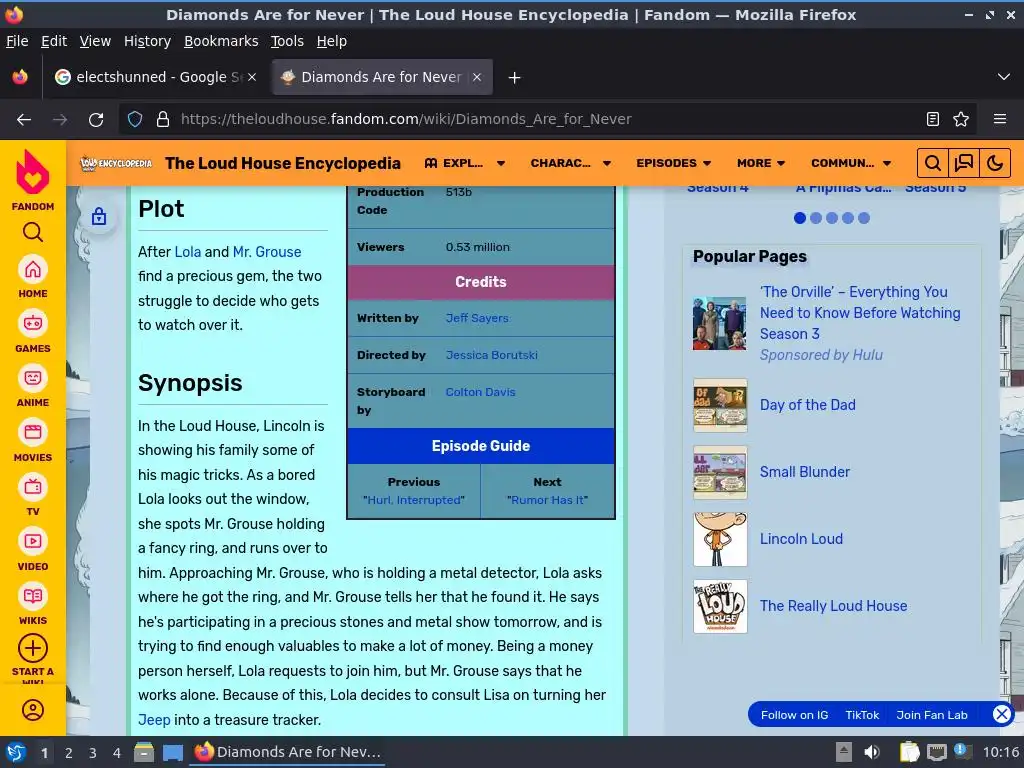
Task: Open the Mr. Grouse link
Action: coord(266,252)
